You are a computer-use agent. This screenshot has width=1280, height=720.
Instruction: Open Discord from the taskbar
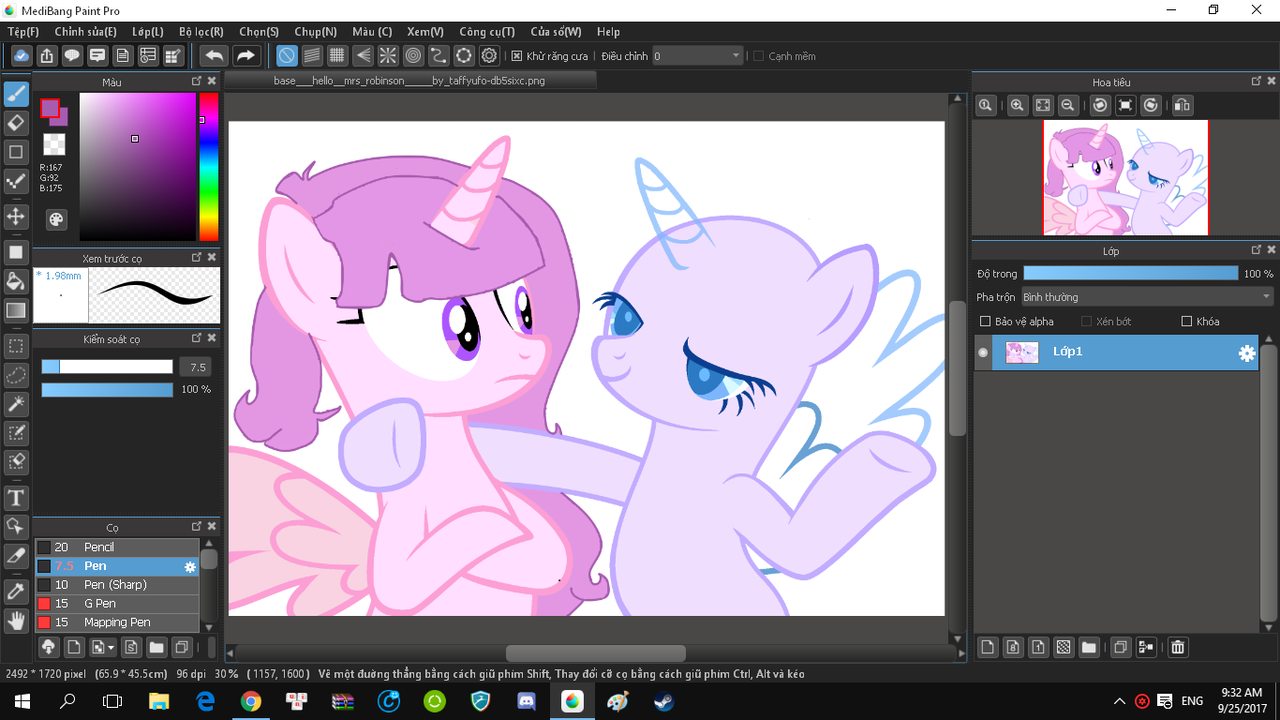[526, 702]
